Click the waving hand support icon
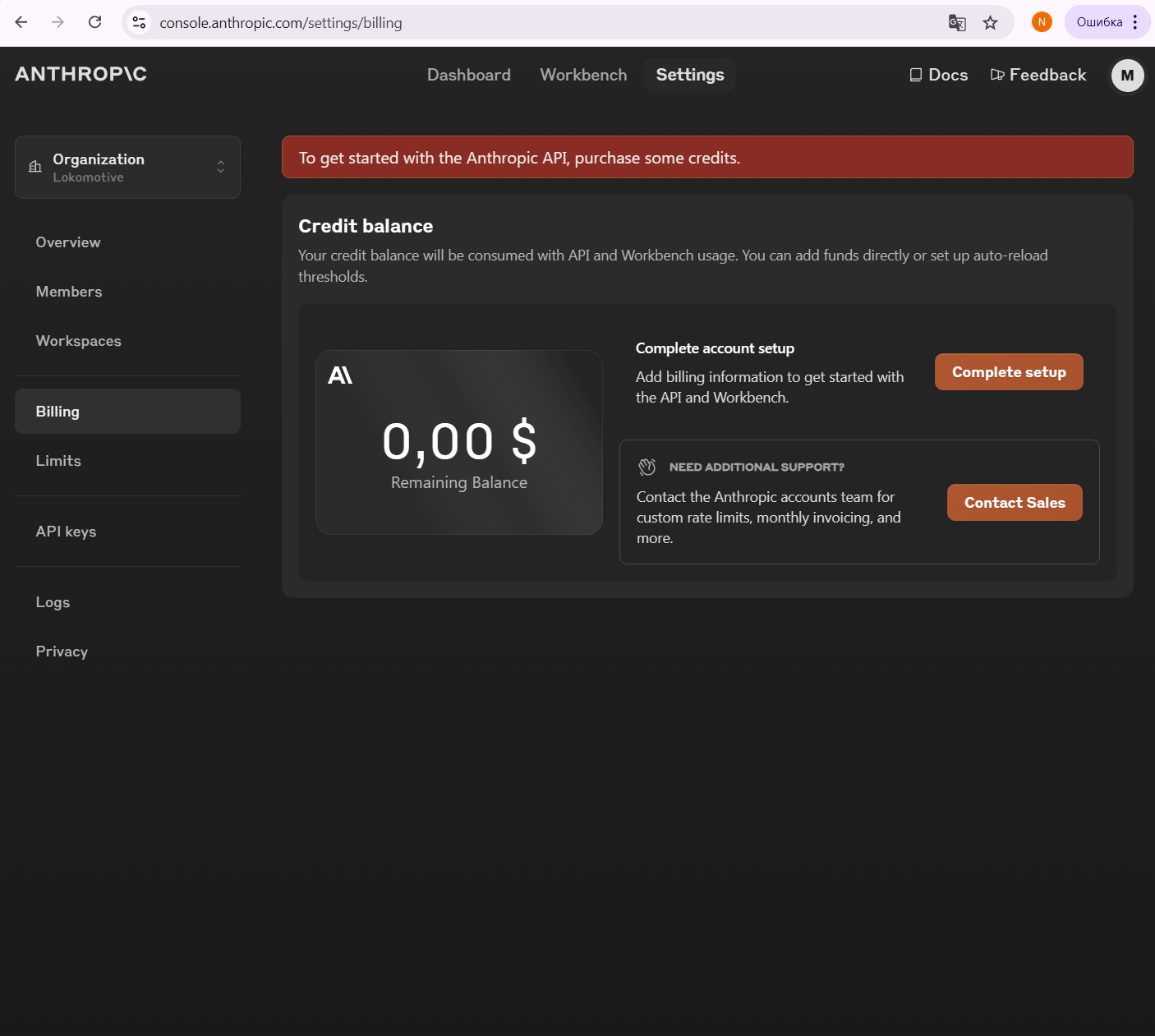This screenshot has height=1036, width=1155. tap(647, 467)
